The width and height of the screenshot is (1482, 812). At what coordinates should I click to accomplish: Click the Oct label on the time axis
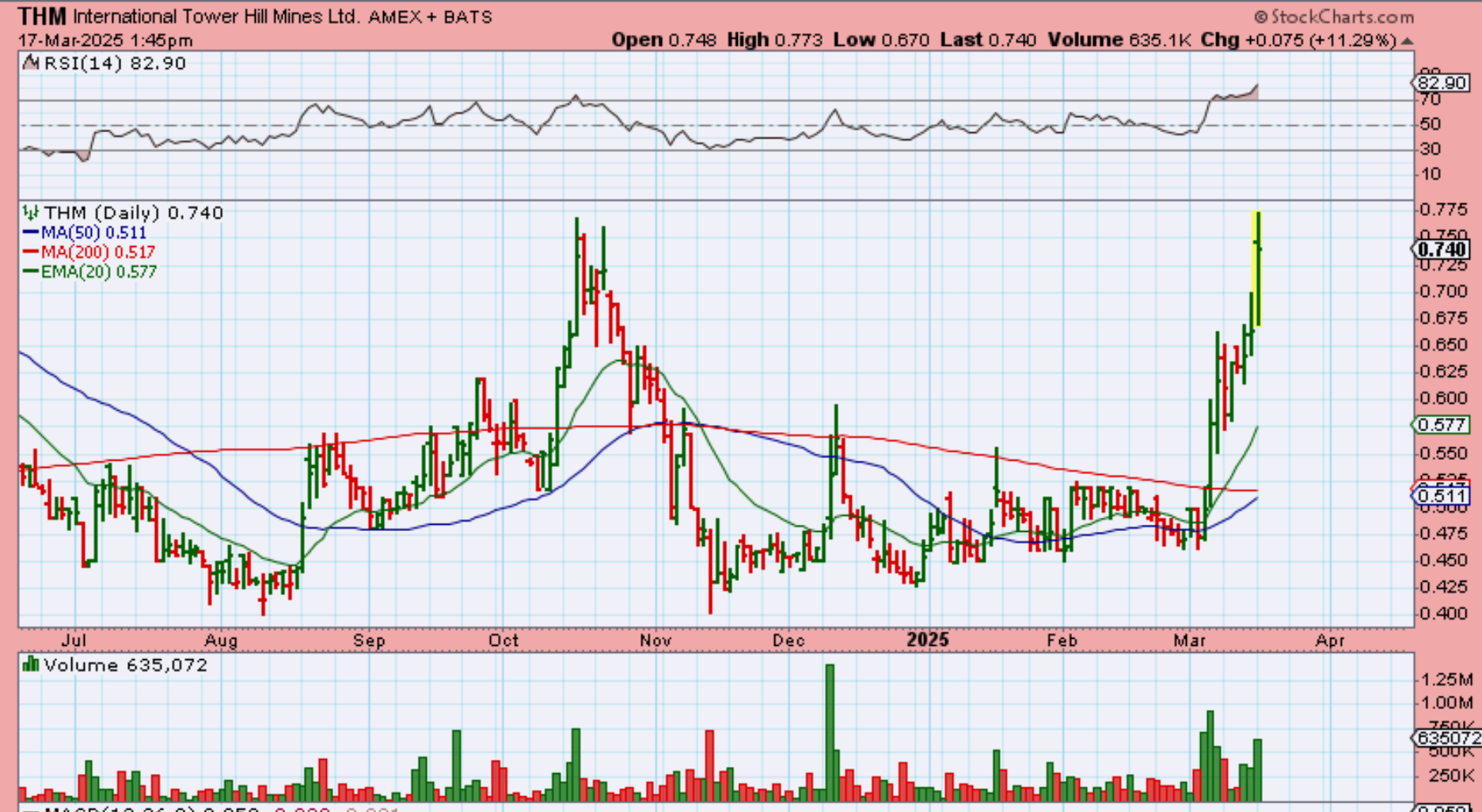click(x=503, y=639)
